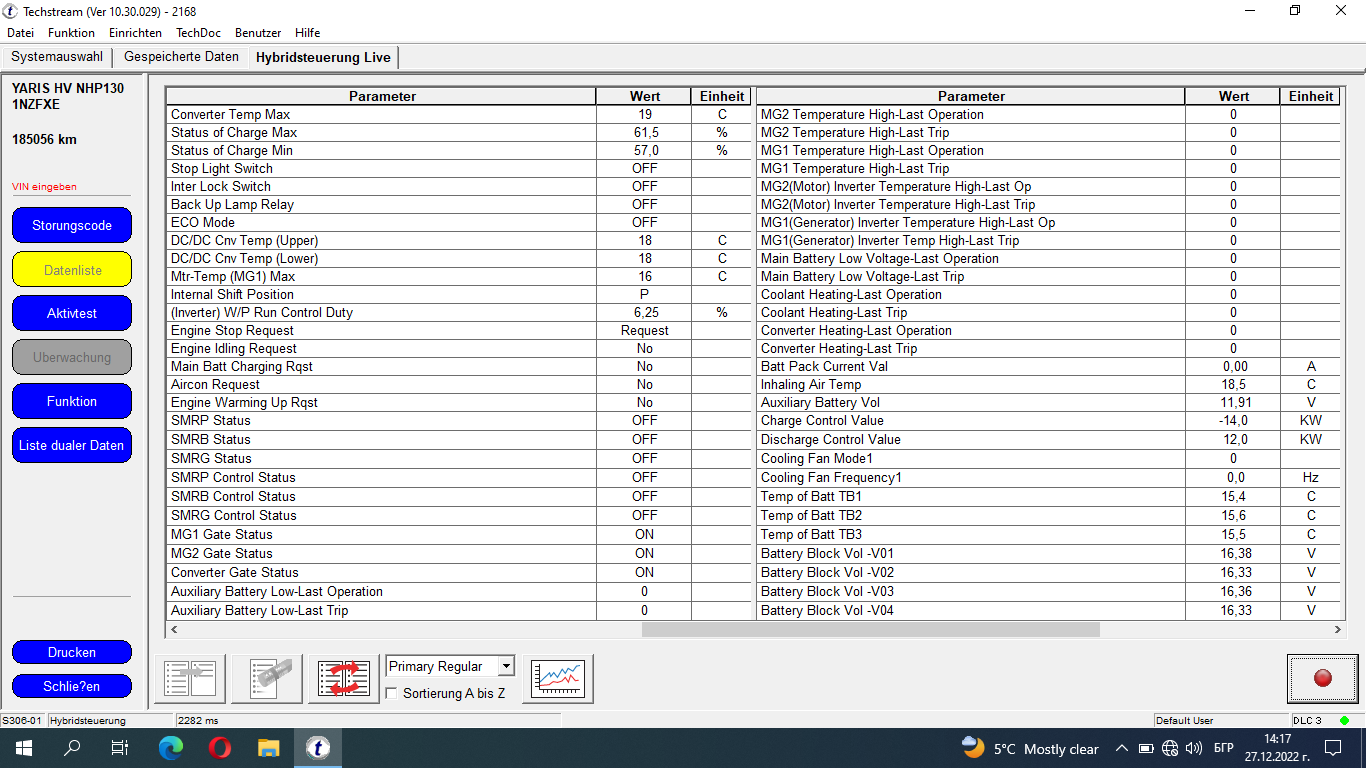The height and width of the screenshot is (768, 1366).
Task: Open the line graph view icon
Action: (557, 679)
